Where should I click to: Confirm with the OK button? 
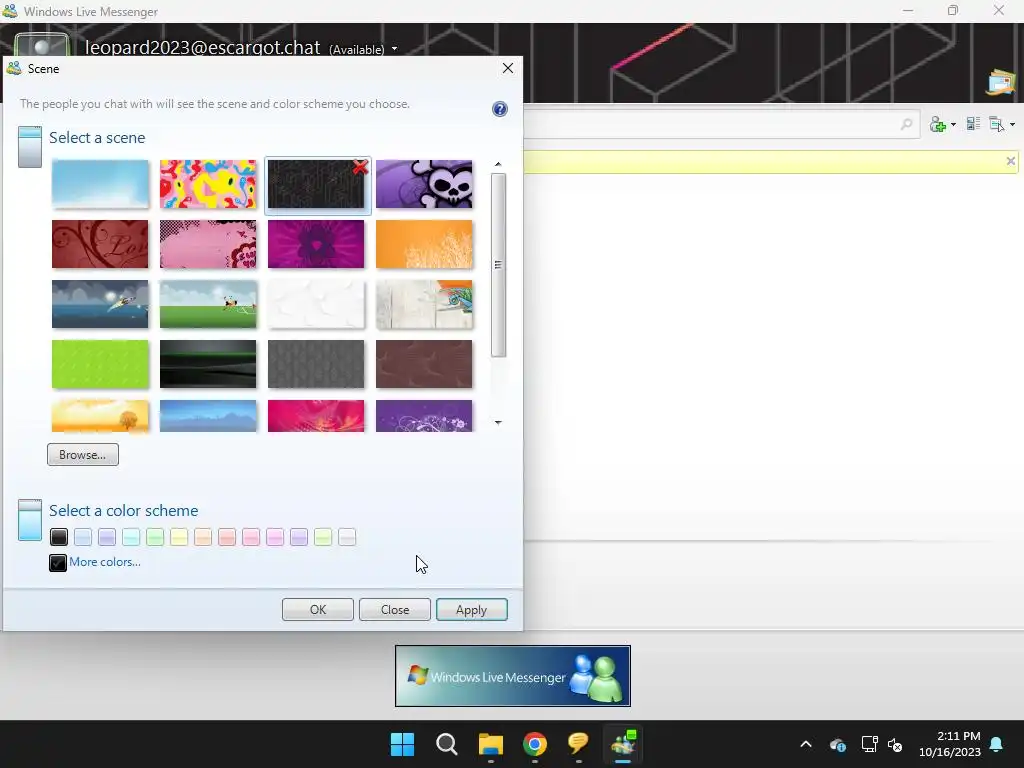click(318, 609)
